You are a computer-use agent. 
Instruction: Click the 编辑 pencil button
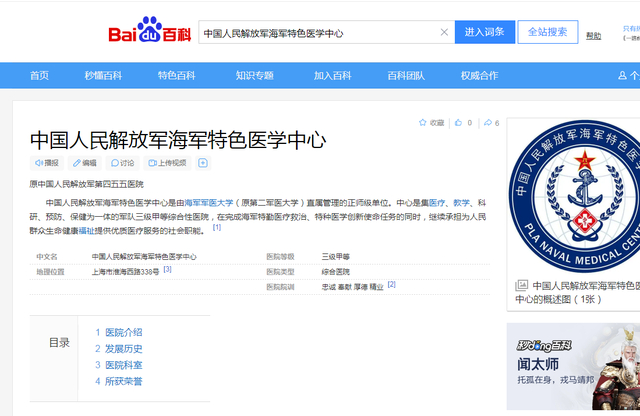point(84,163)
